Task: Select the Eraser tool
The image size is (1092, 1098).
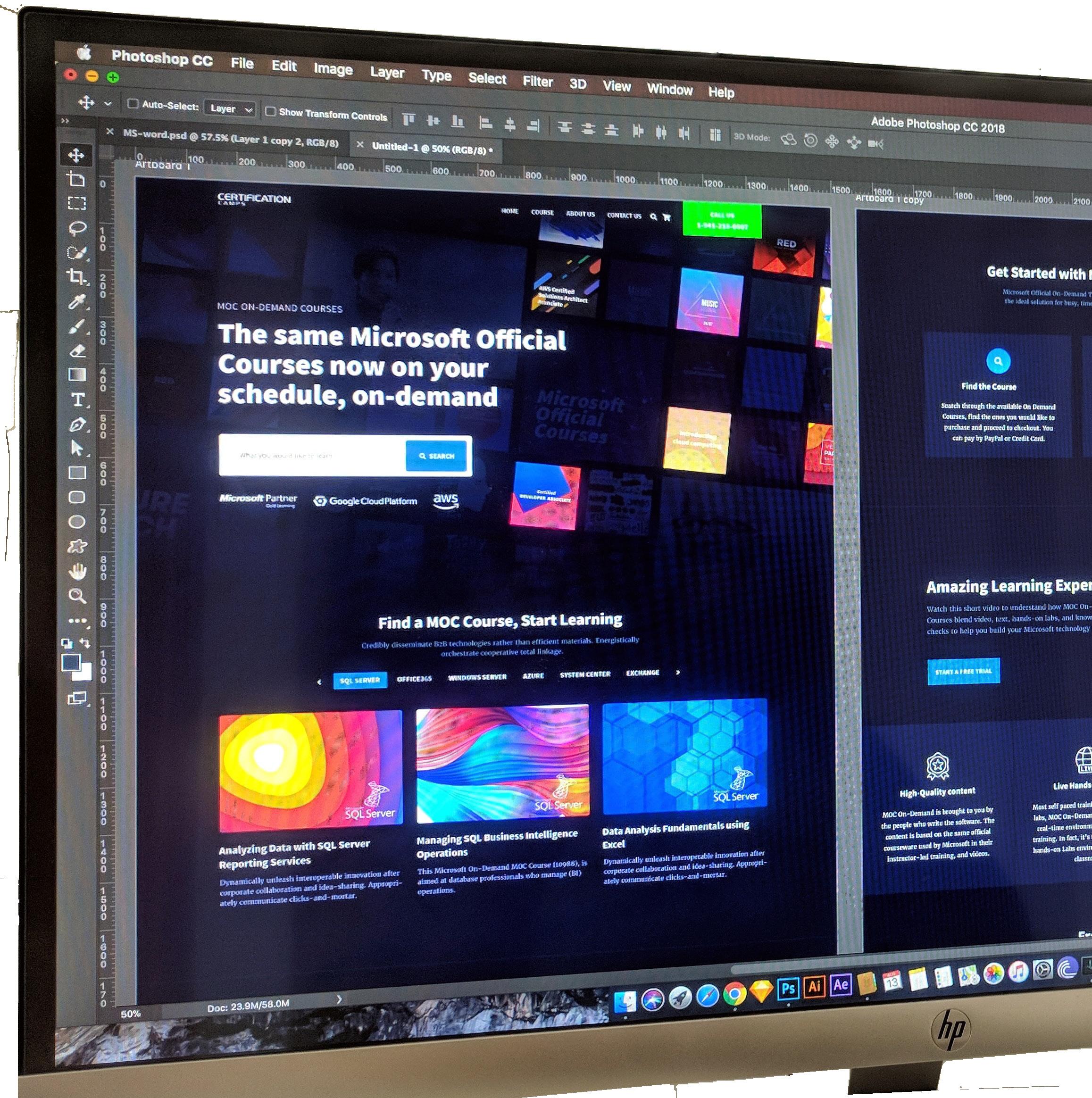Action: (x=77, y=350)
